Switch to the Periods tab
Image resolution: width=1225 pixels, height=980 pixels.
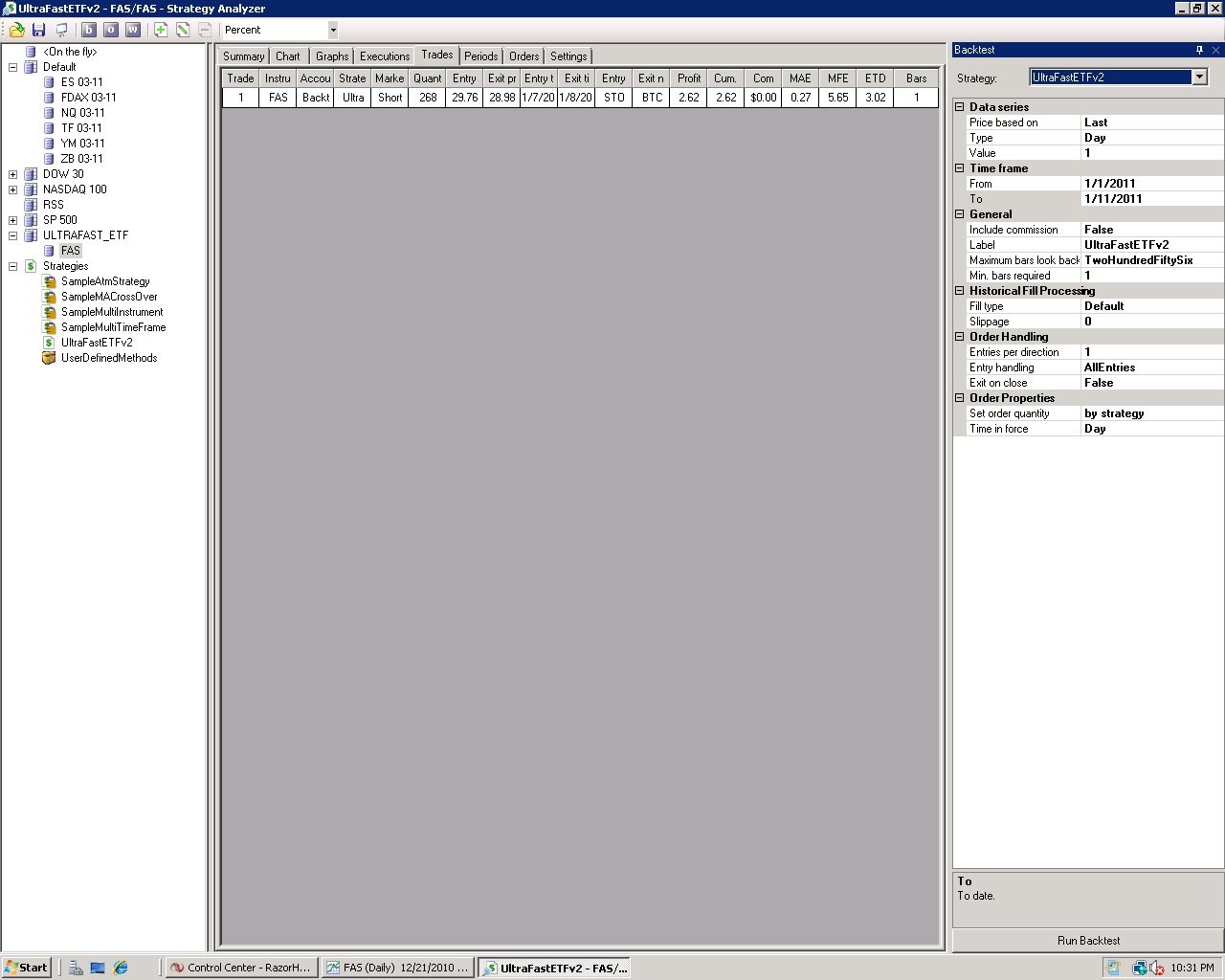tap(481, 56)
